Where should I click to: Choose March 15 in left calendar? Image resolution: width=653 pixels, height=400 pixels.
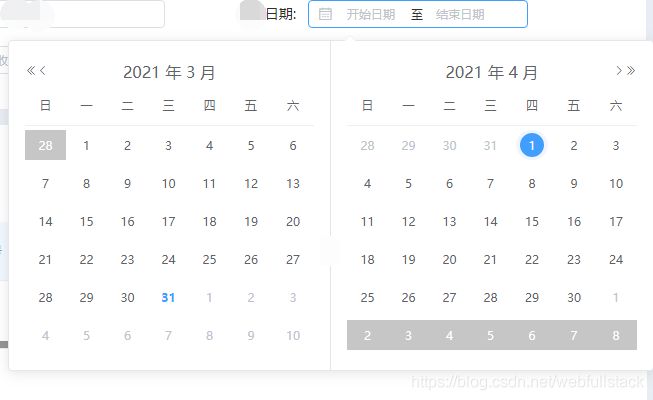point(86,221)
